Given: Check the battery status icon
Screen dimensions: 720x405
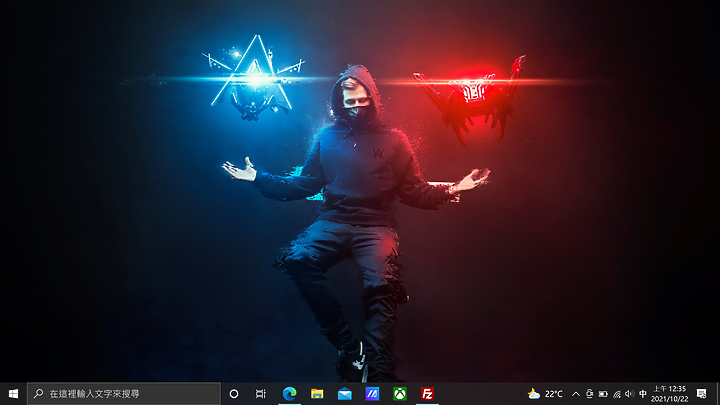Looking at the screenshot, I should click(603, 394).
